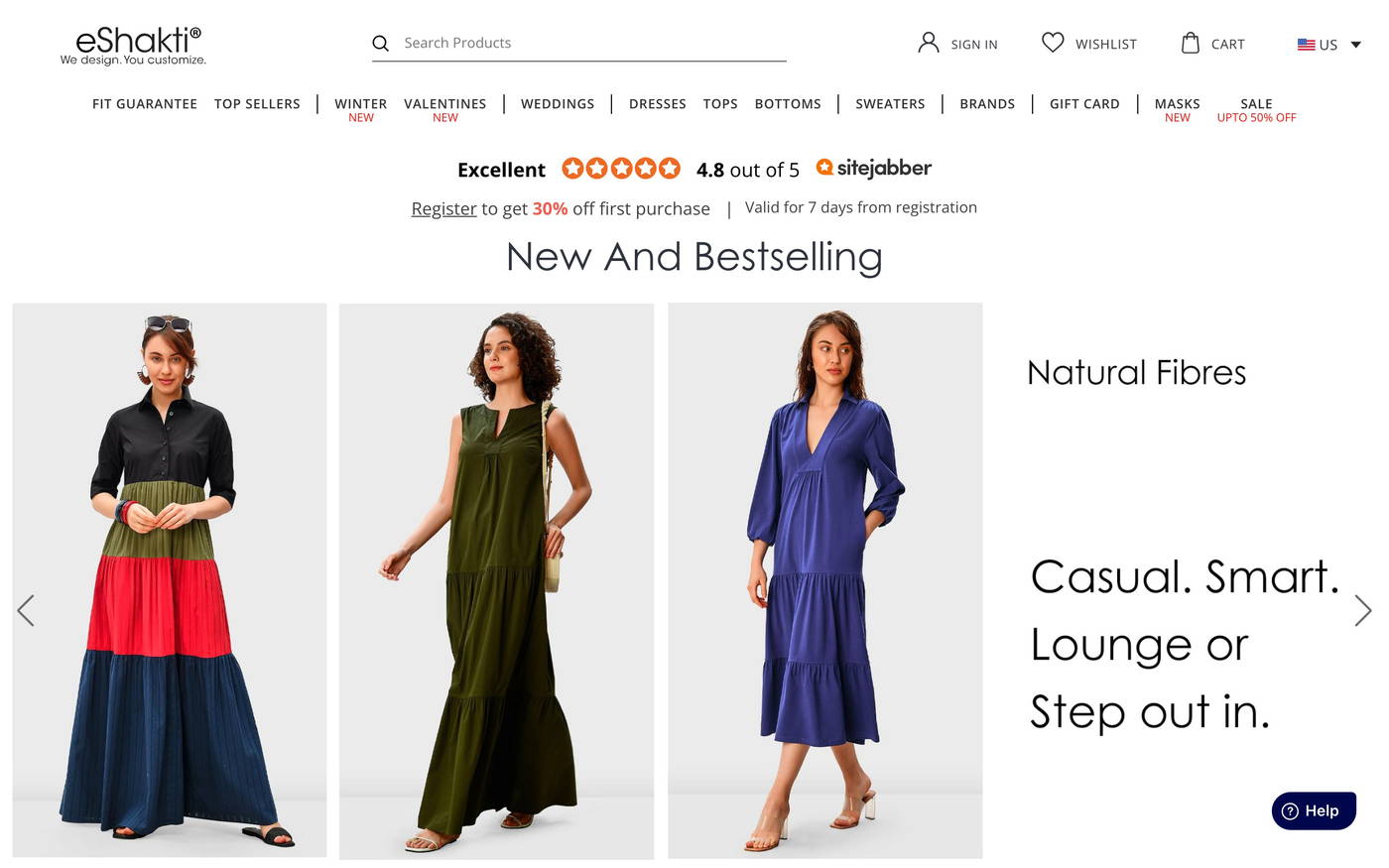
Task: Click the heart icon to open Wishlist
Action: (1052, 42)
